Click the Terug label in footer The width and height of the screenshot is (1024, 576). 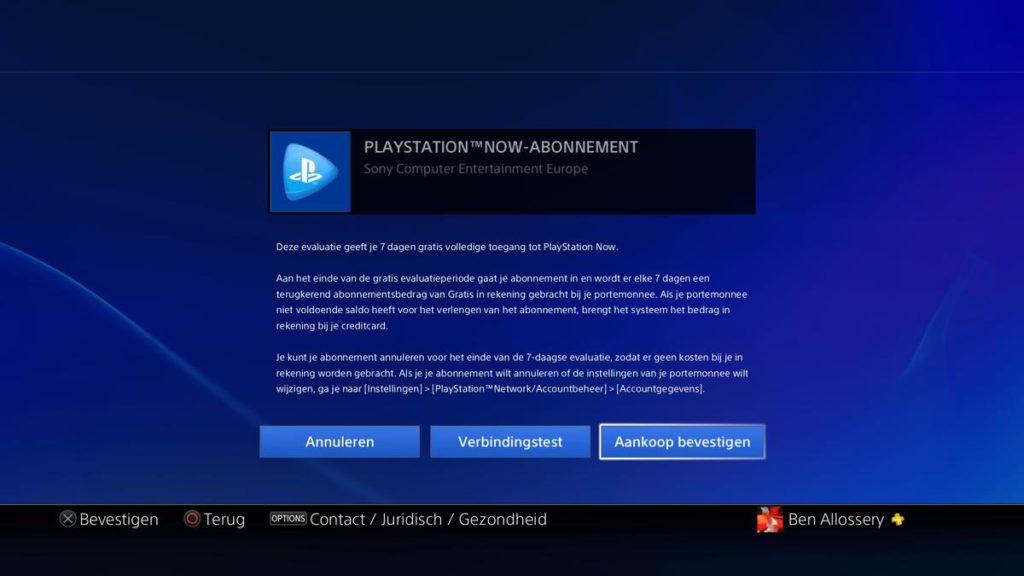click(224, 519)
